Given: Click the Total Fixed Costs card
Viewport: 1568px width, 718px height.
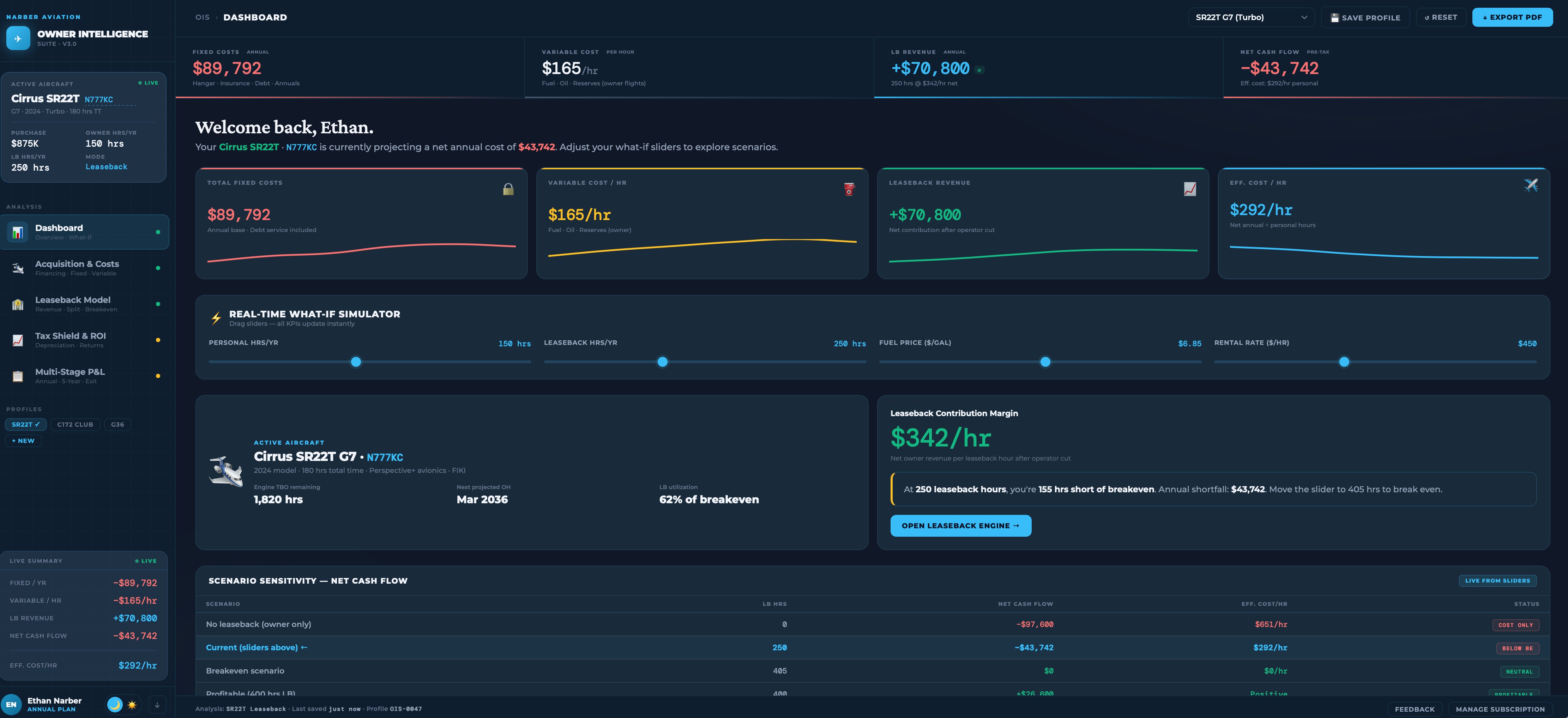Looking at the screenshot, I should pyautogui.click(x=361, y=223).
